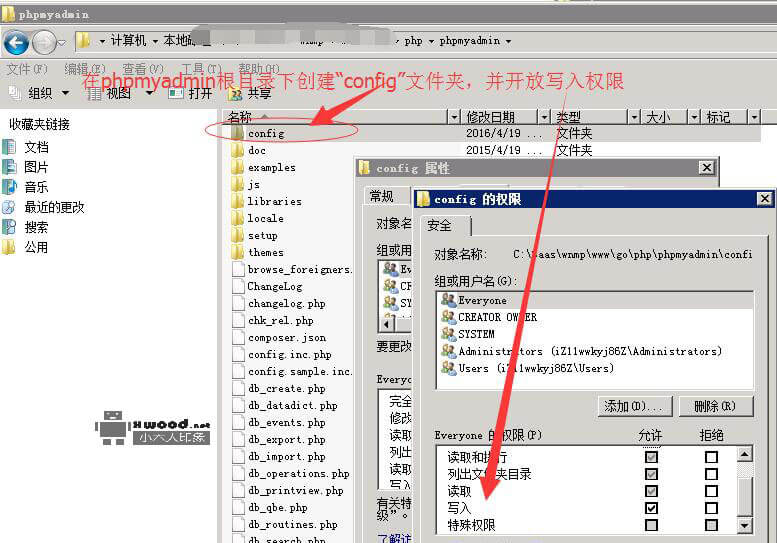This screenshot has height=543, width=777.
Task: Click the 删除 button
Action: click(716, 406)
